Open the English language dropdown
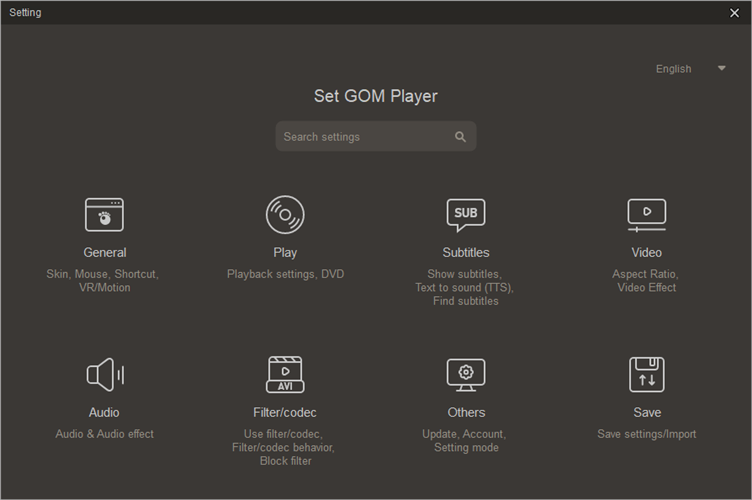752x500 pixels. coord(674,69)
